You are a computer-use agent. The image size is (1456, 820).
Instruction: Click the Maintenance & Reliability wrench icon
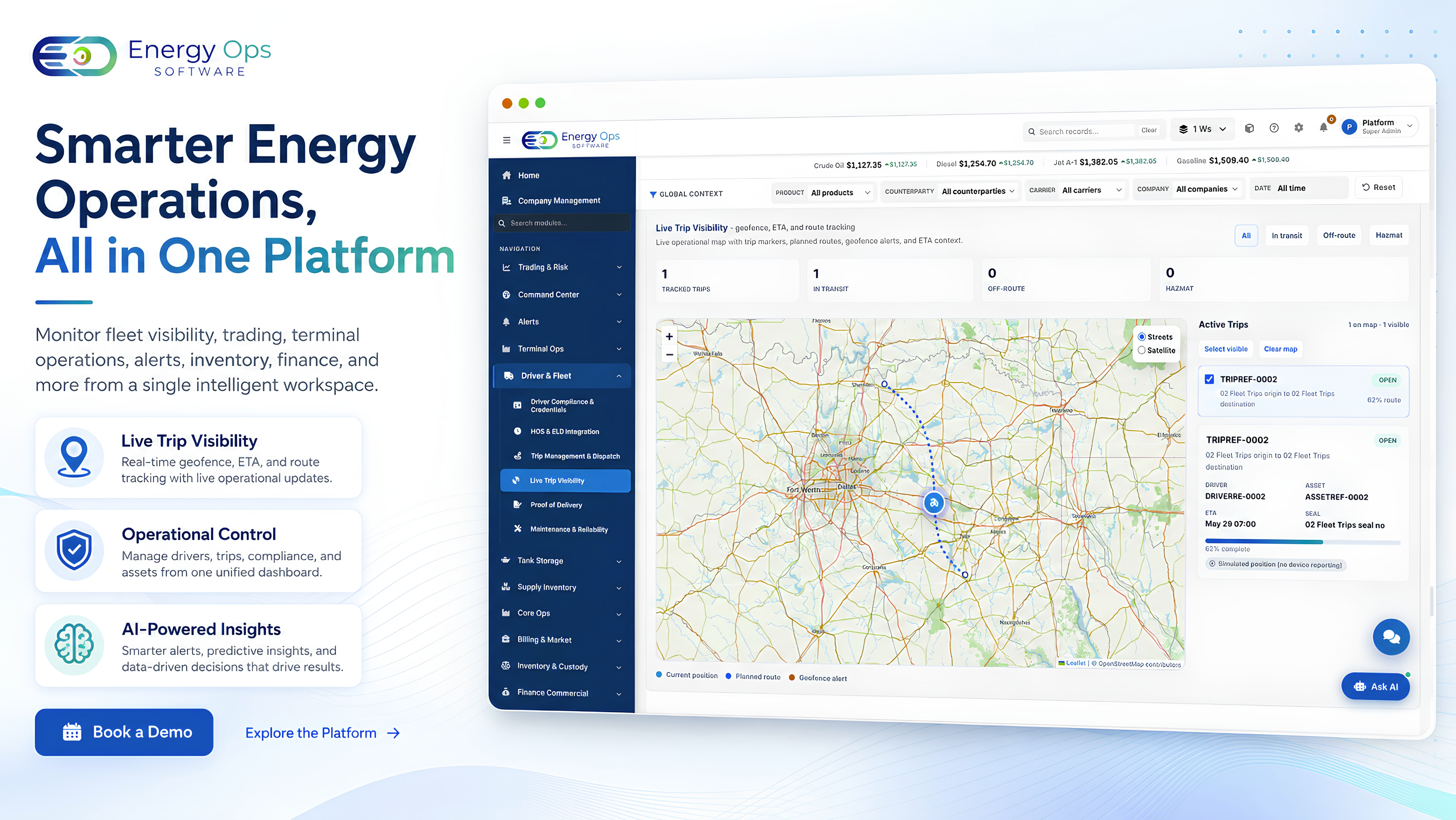[x=517, y=529]
